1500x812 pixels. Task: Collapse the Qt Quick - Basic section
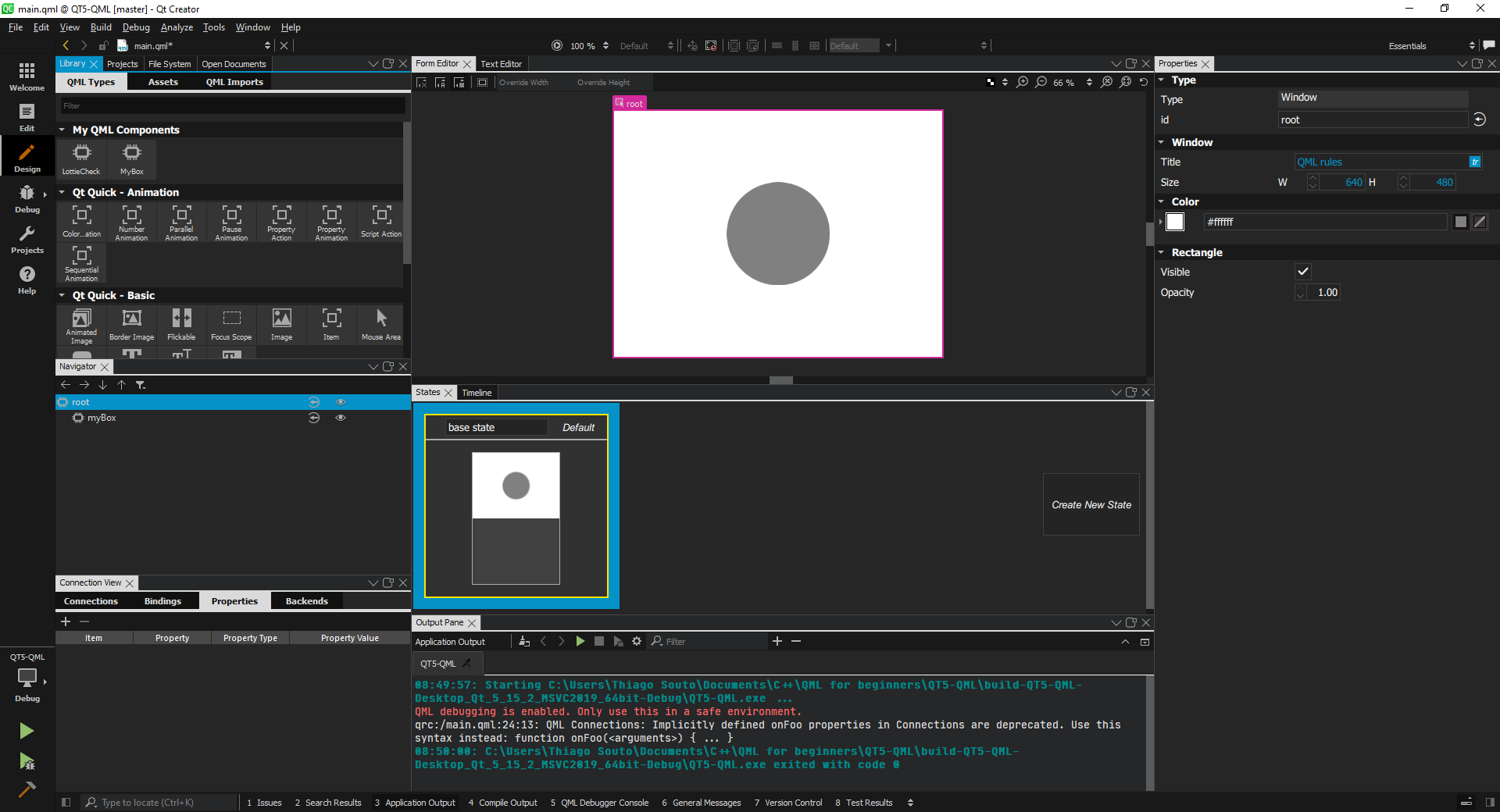coord(62,295)
